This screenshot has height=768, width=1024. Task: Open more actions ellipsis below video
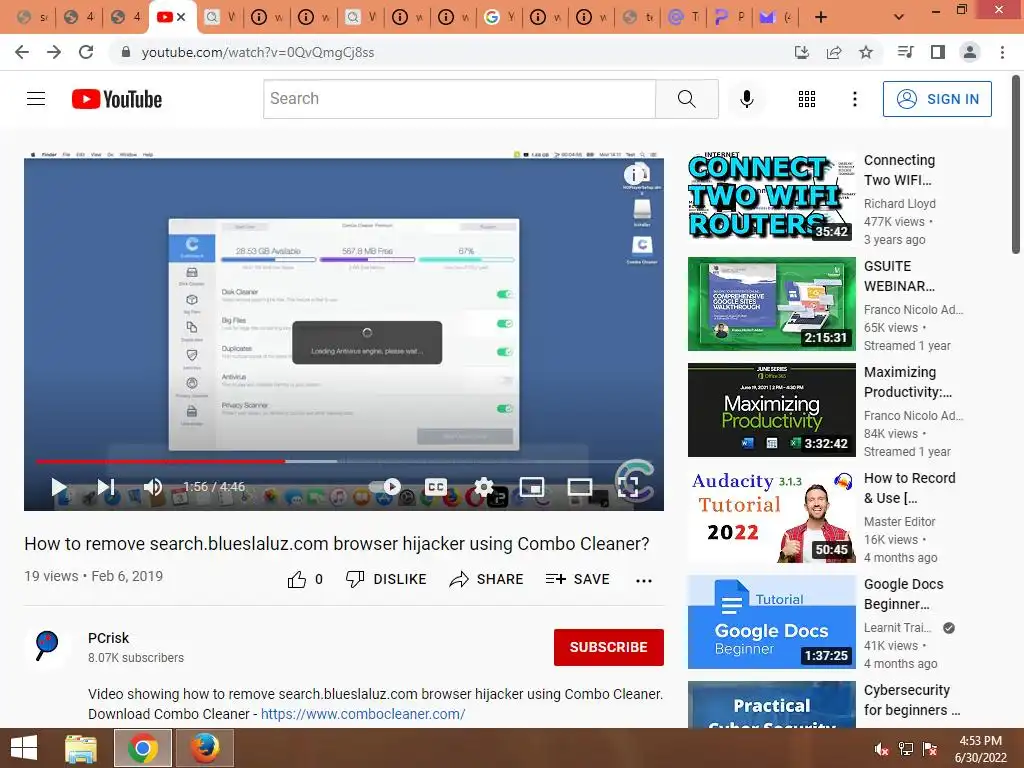[x=644, y=580]
